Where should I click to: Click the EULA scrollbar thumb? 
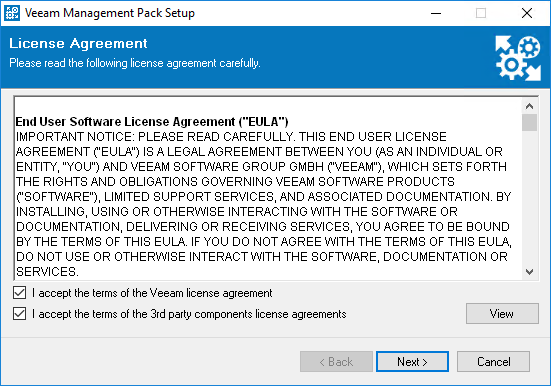coord(529,122)
